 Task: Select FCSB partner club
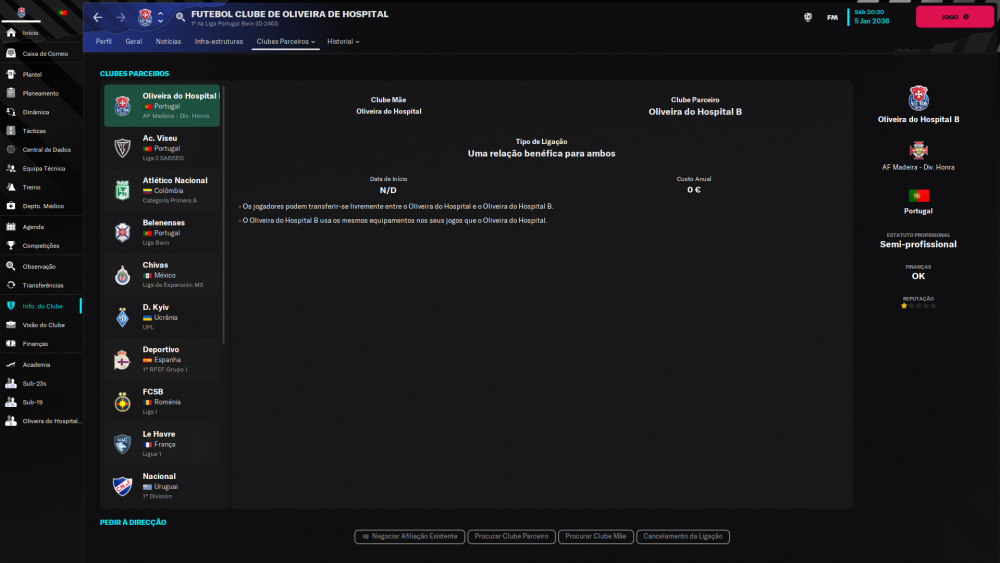pos(162,402)
